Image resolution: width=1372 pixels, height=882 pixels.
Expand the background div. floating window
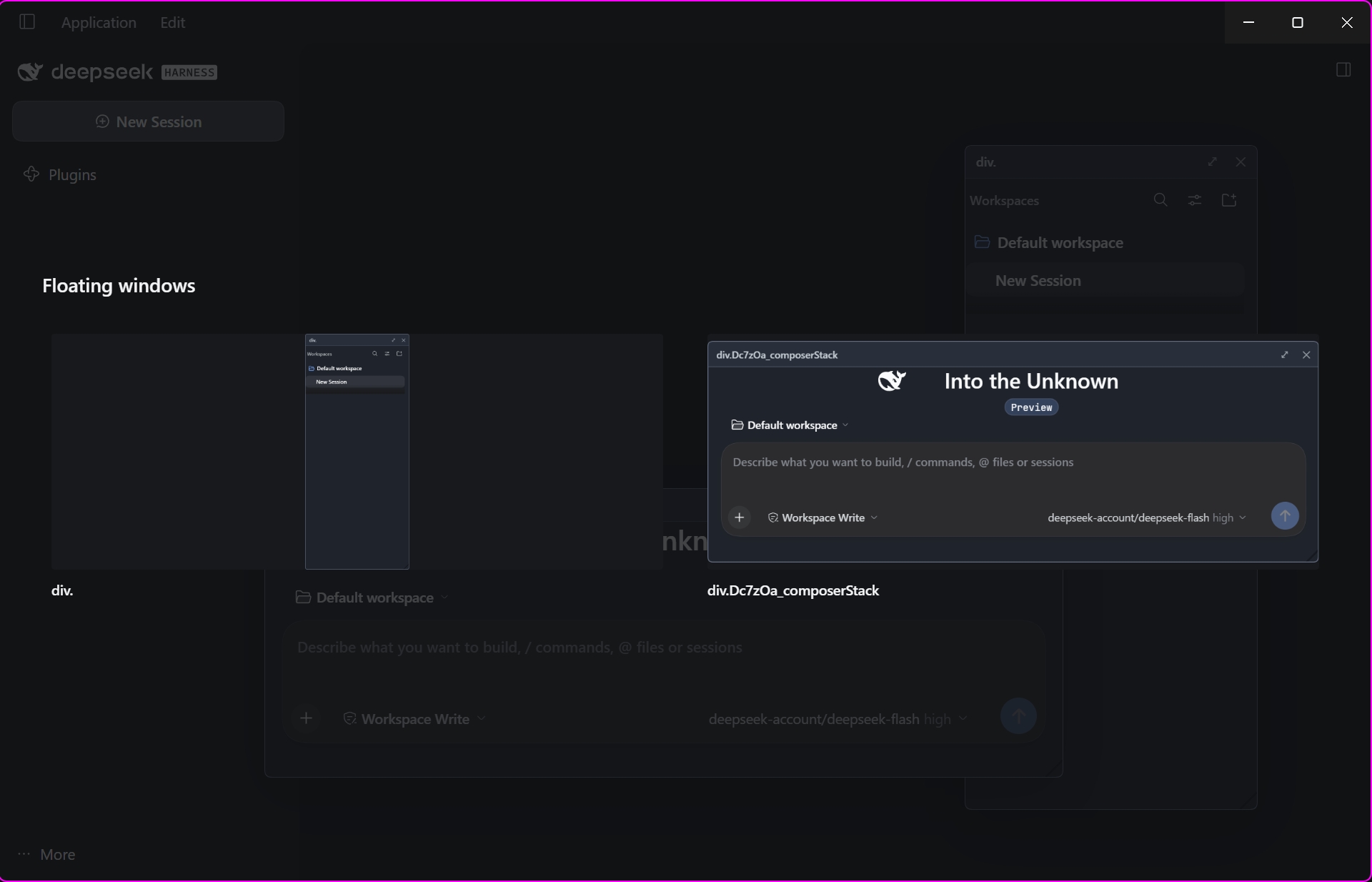[x=1213, y=162]
